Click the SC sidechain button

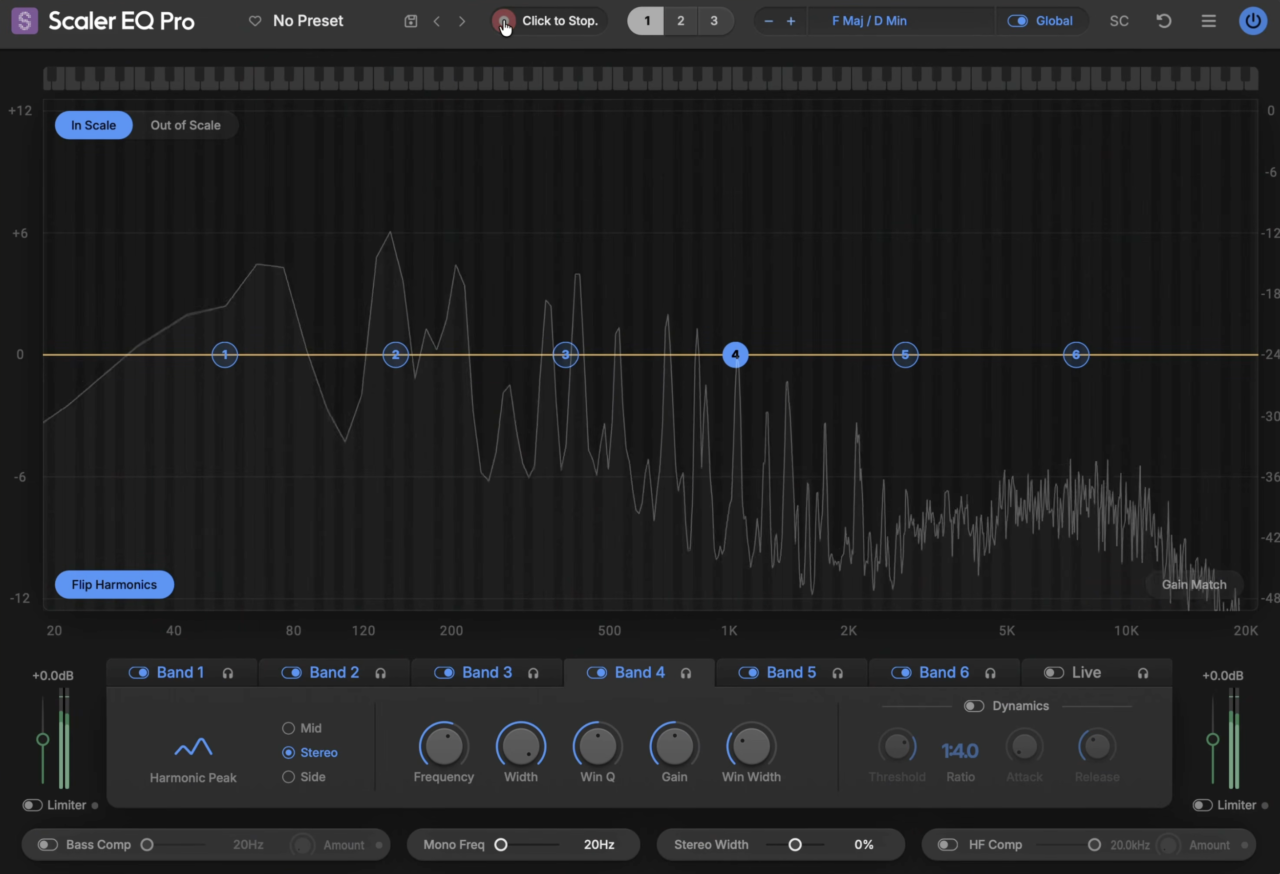[1119, 21]
